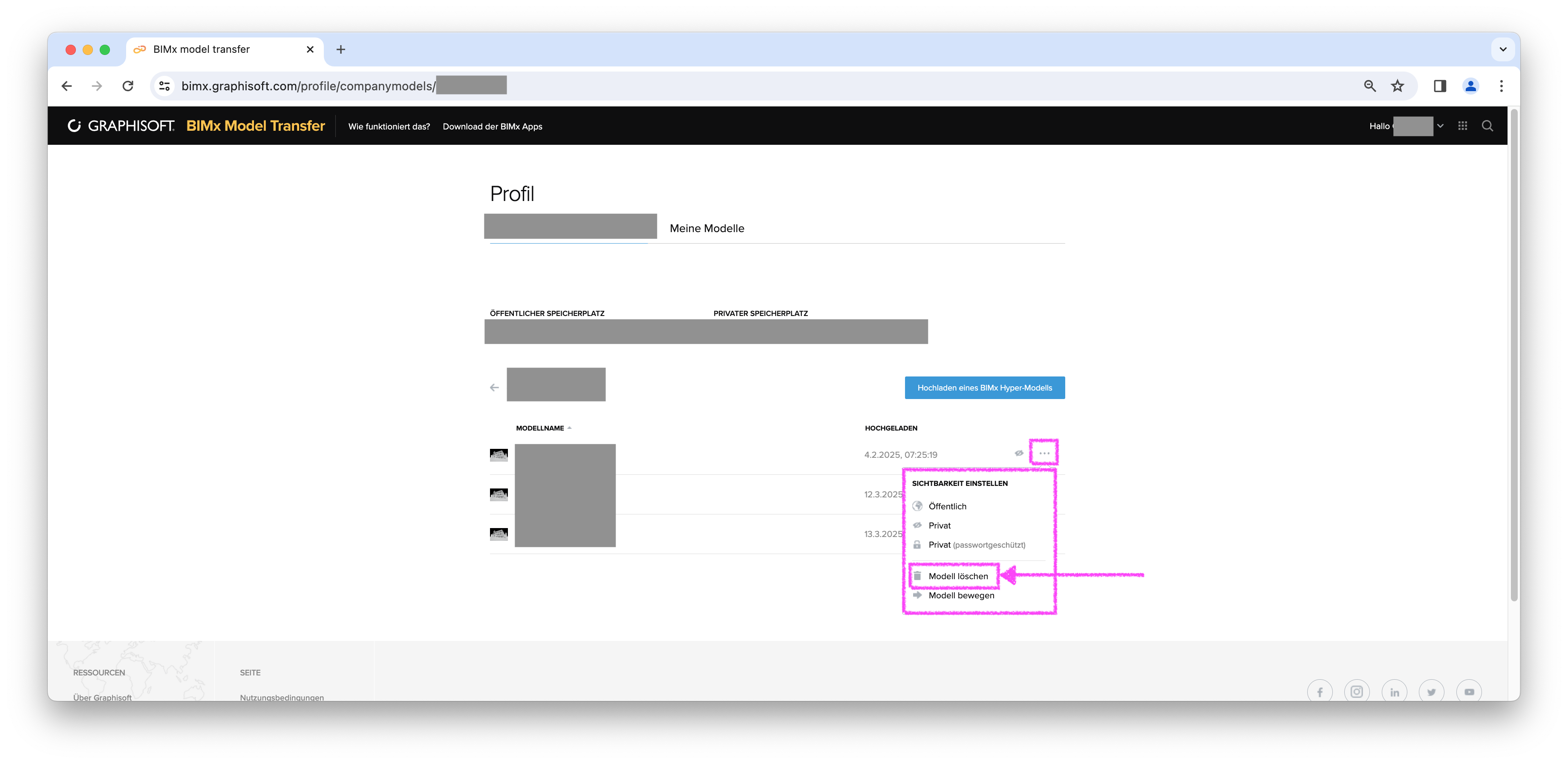
Task: Open the Über Graphisoft footer link
Action: point(102,697)
